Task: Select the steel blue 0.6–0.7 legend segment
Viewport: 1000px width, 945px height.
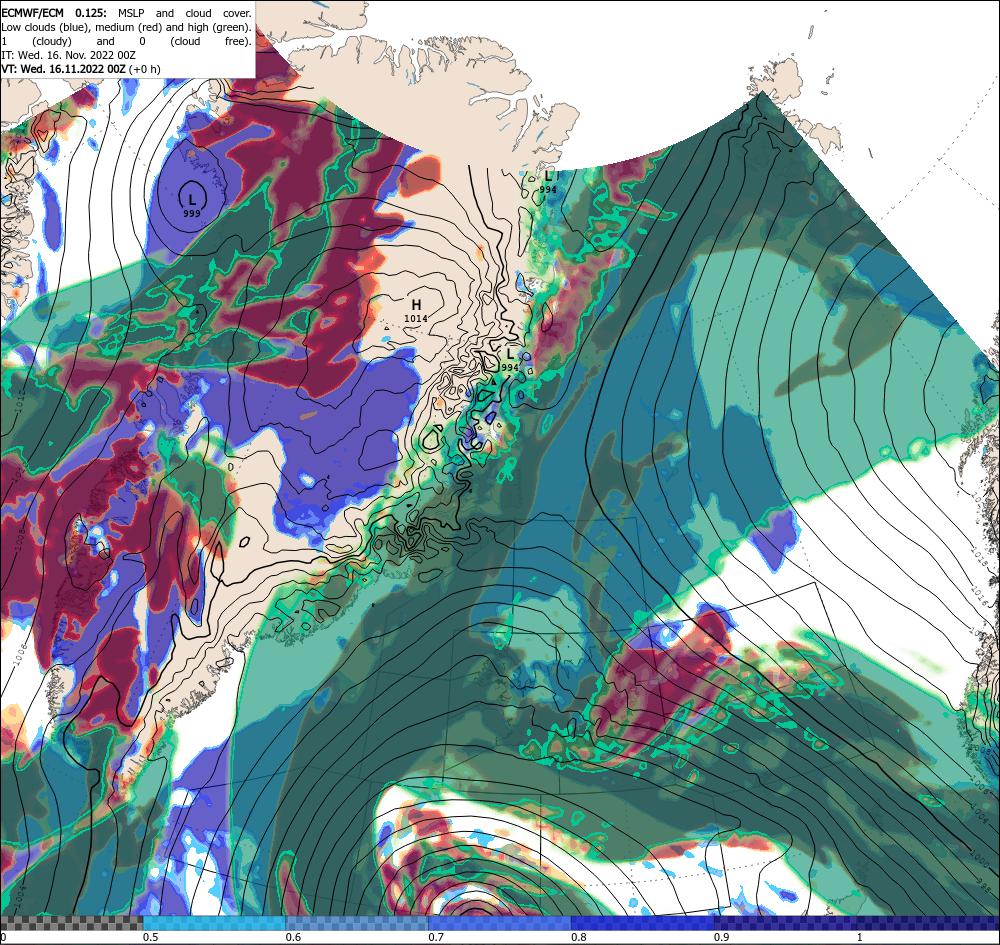Action: tap(357, 923)
